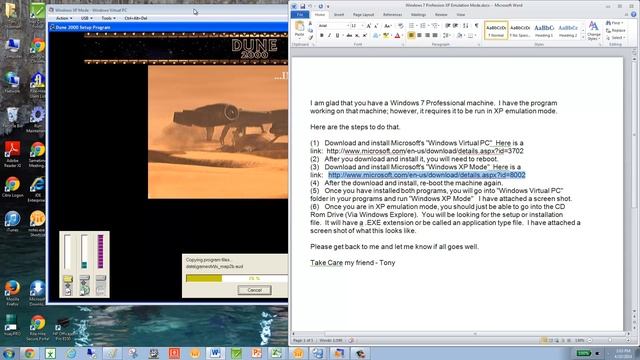Click the Grow Font icon
640x360 pixels.
369,26
